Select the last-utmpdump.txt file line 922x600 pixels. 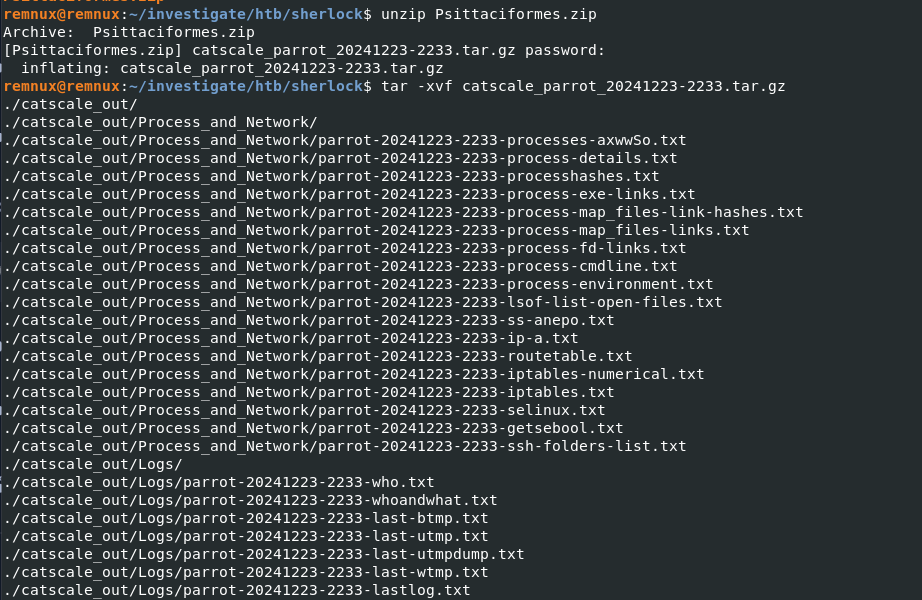pyautogui.click(x=264, y=554)
